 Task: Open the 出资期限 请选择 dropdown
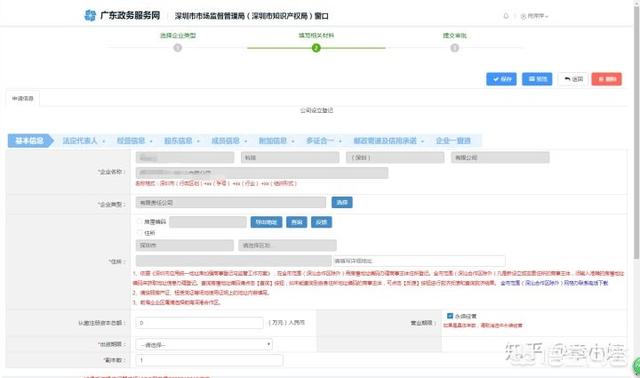coord(204,345)
